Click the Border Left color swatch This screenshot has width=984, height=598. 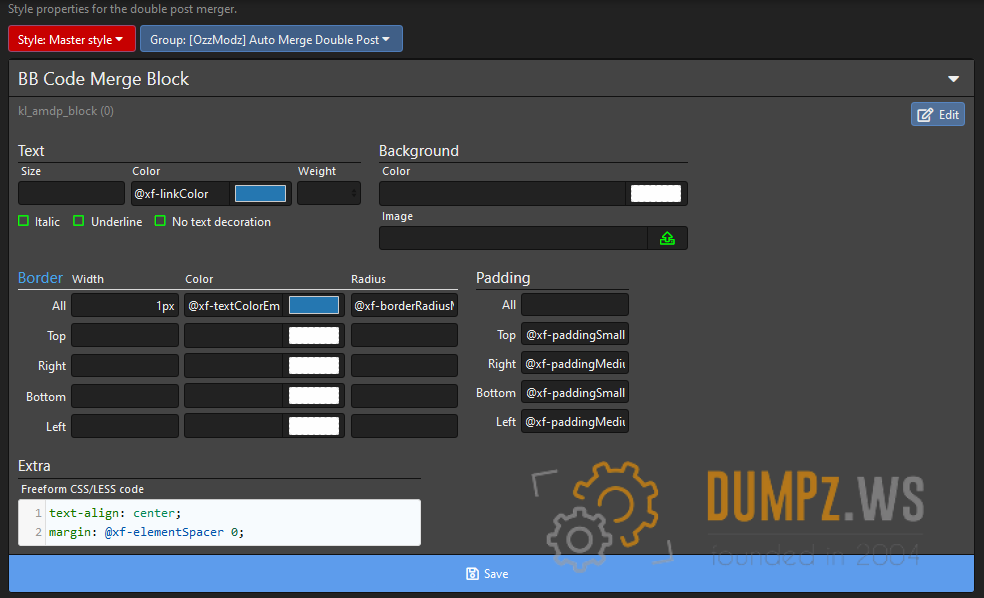313,426
